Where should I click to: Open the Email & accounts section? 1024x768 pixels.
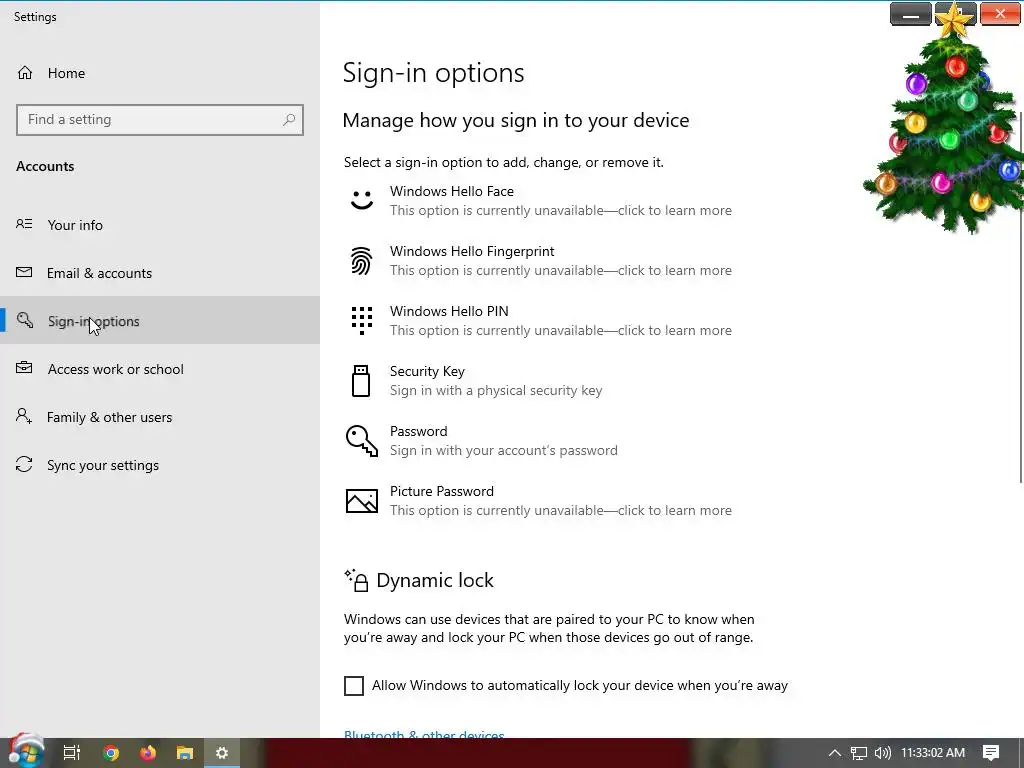pos(160,273)
